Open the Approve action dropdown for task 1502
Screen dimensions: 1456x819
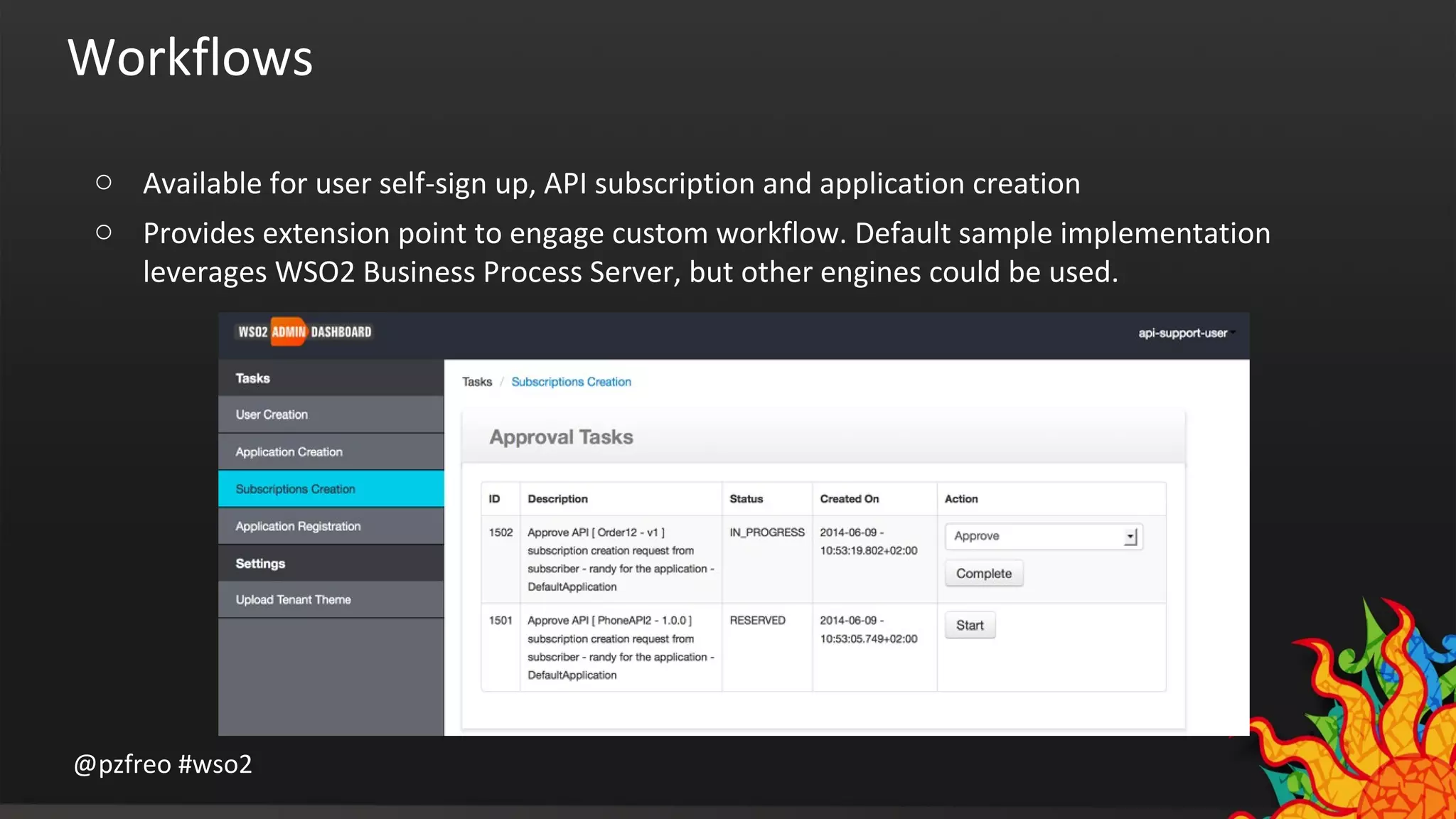(1044, 536)
